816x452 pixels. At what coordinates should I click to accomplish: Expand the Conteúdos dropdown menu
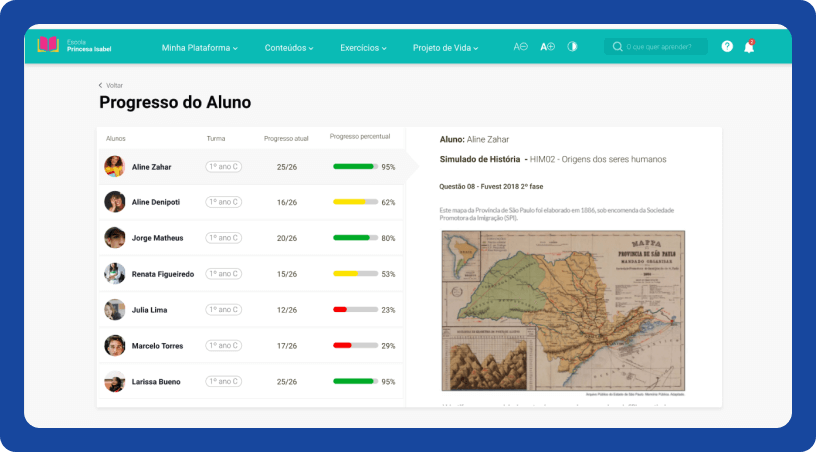click(288, 47)
